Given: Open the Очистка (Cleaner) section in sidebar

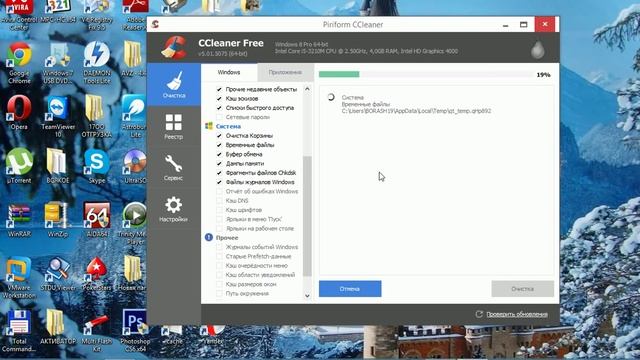Looking at the screenshot, I should click(174, 84).
